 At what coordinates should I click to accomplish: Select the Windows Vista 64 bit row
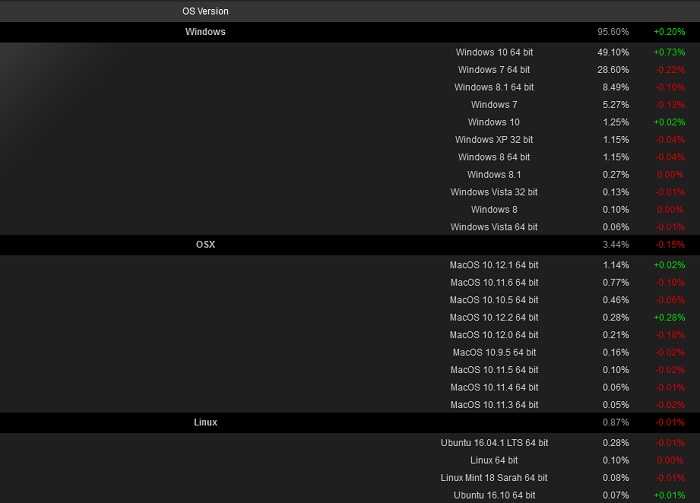coord(494,227)
